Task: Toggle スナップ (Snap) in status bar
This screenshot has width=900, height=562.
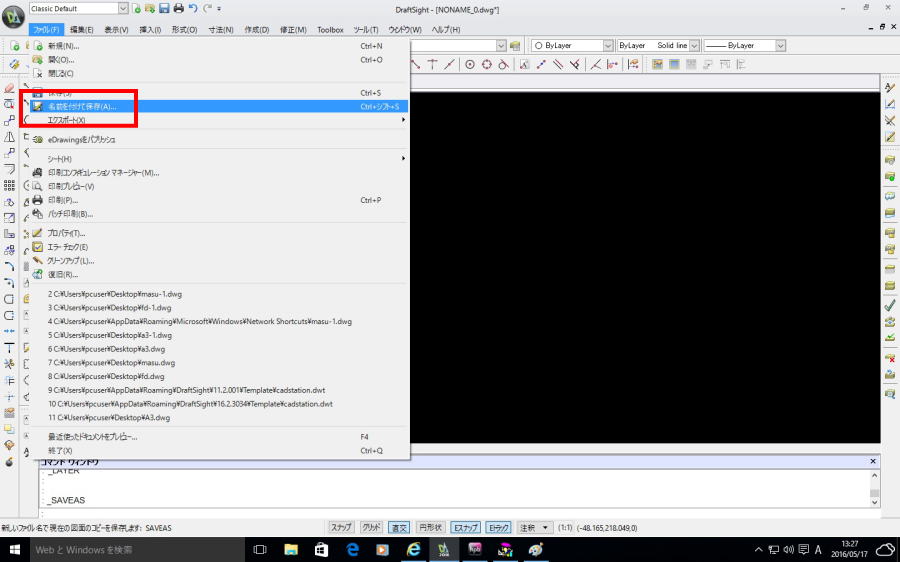Action: pos(341,527)
